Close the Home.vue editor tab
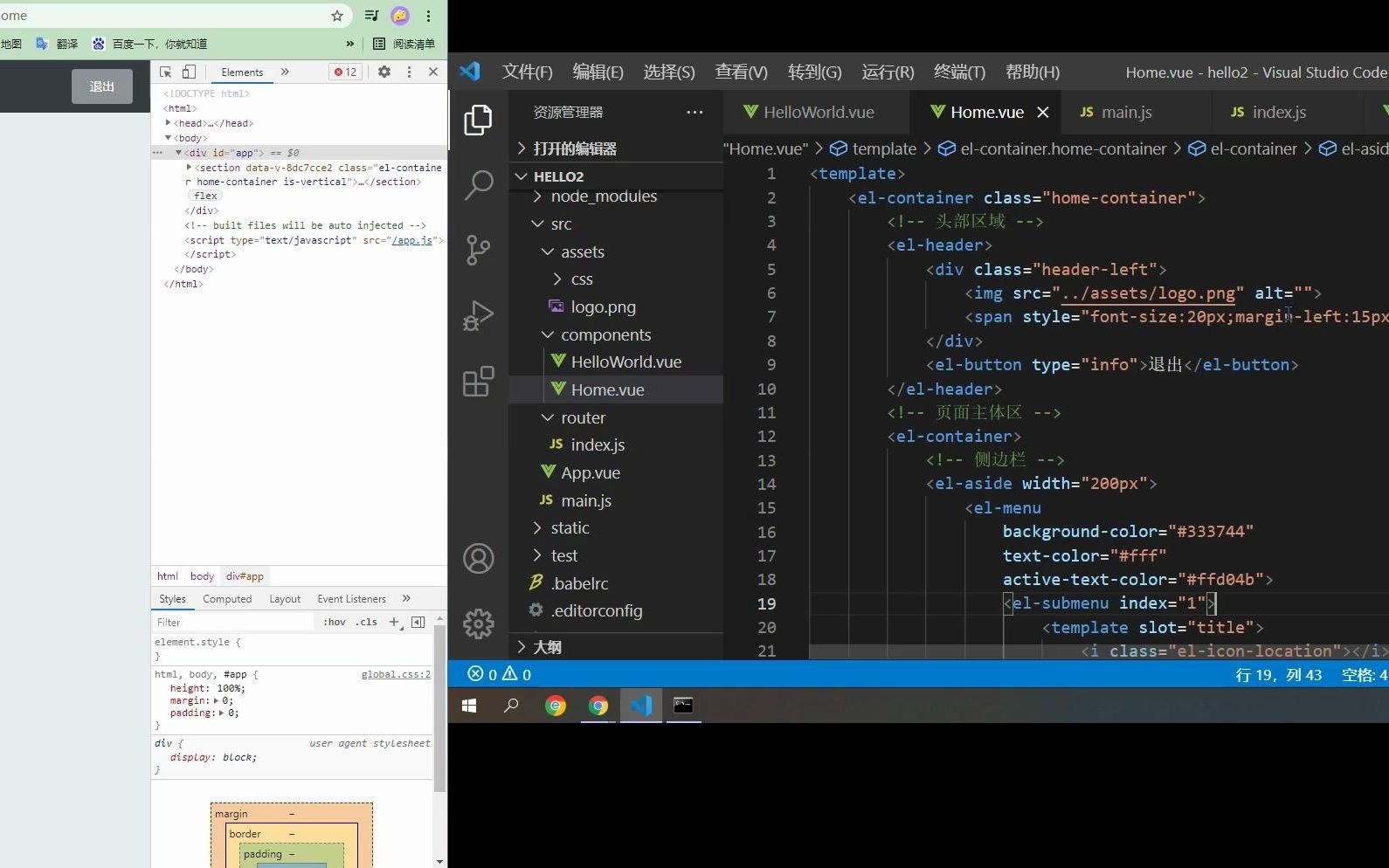 pyautogui.click(x=1042, y=112)
